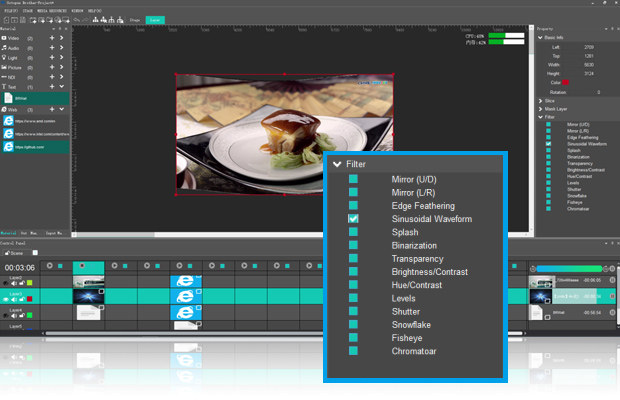Viewport: 620px width, 400px height.
Task: Collapse the Web material category
Action: click(62, 109)
